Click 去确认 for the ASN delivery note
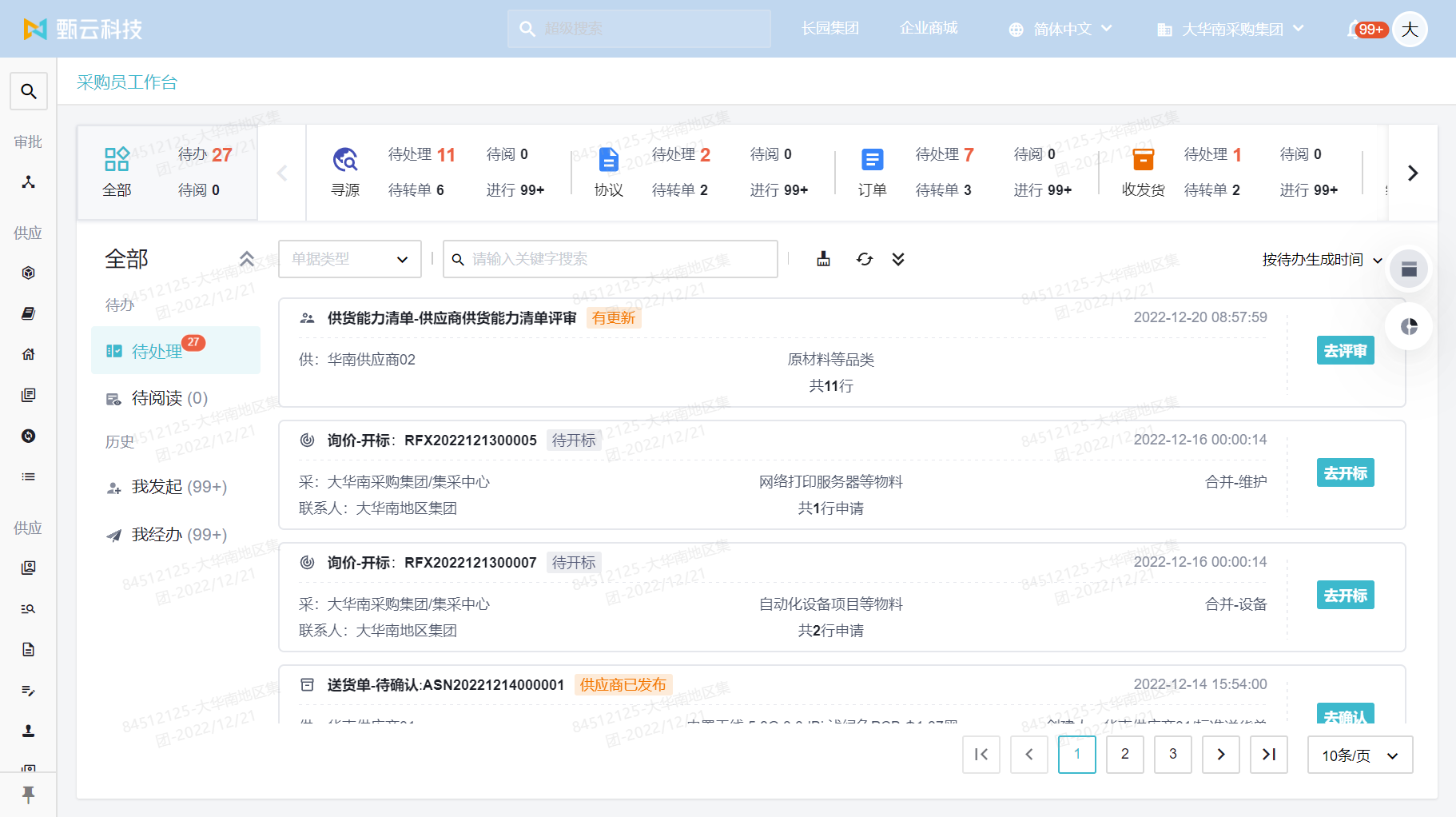Image resolution: width=1456 pixels, height=817 pixels. coord(1346,714)
